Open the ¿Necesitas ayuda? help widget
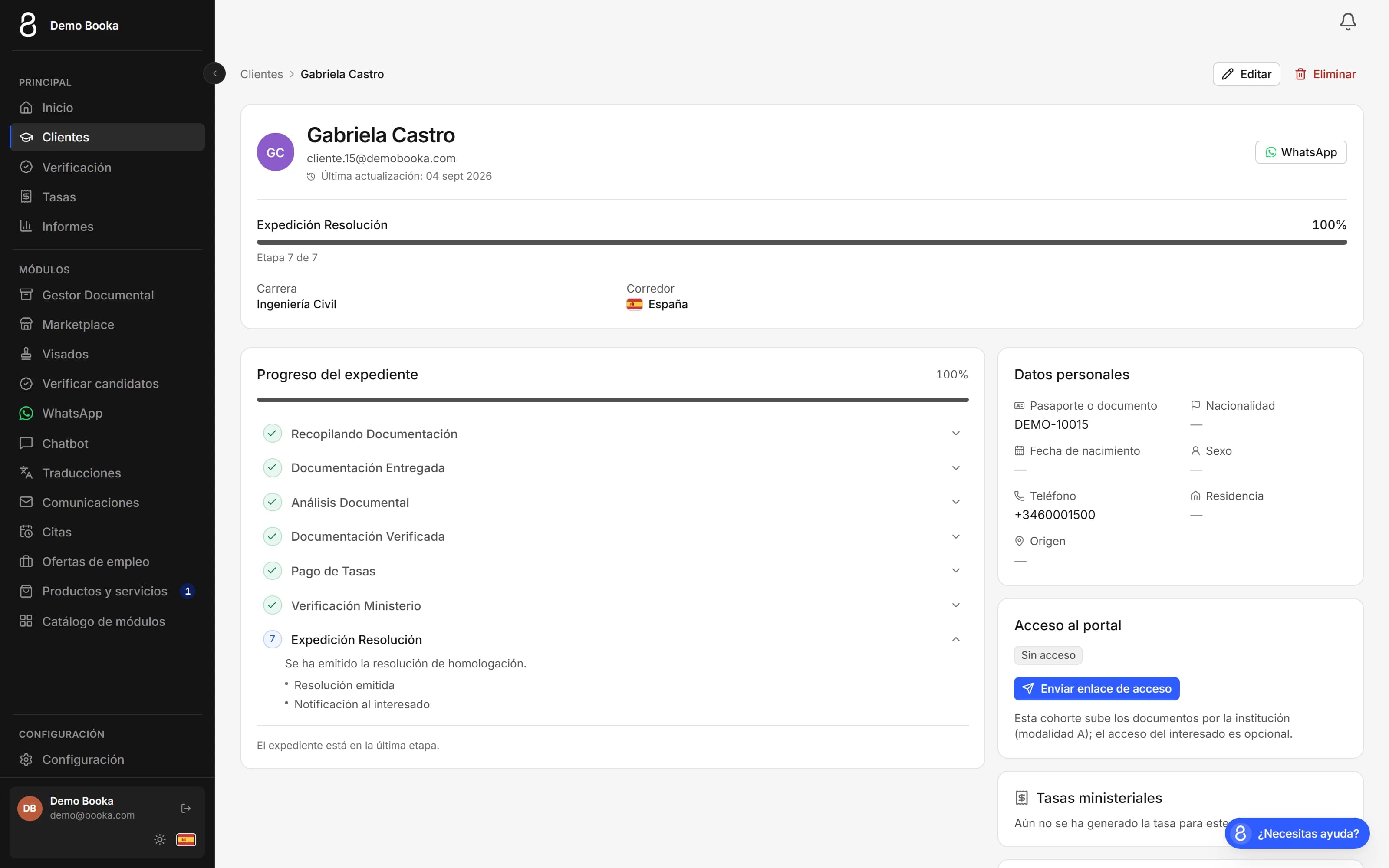 click(1297, 833)
